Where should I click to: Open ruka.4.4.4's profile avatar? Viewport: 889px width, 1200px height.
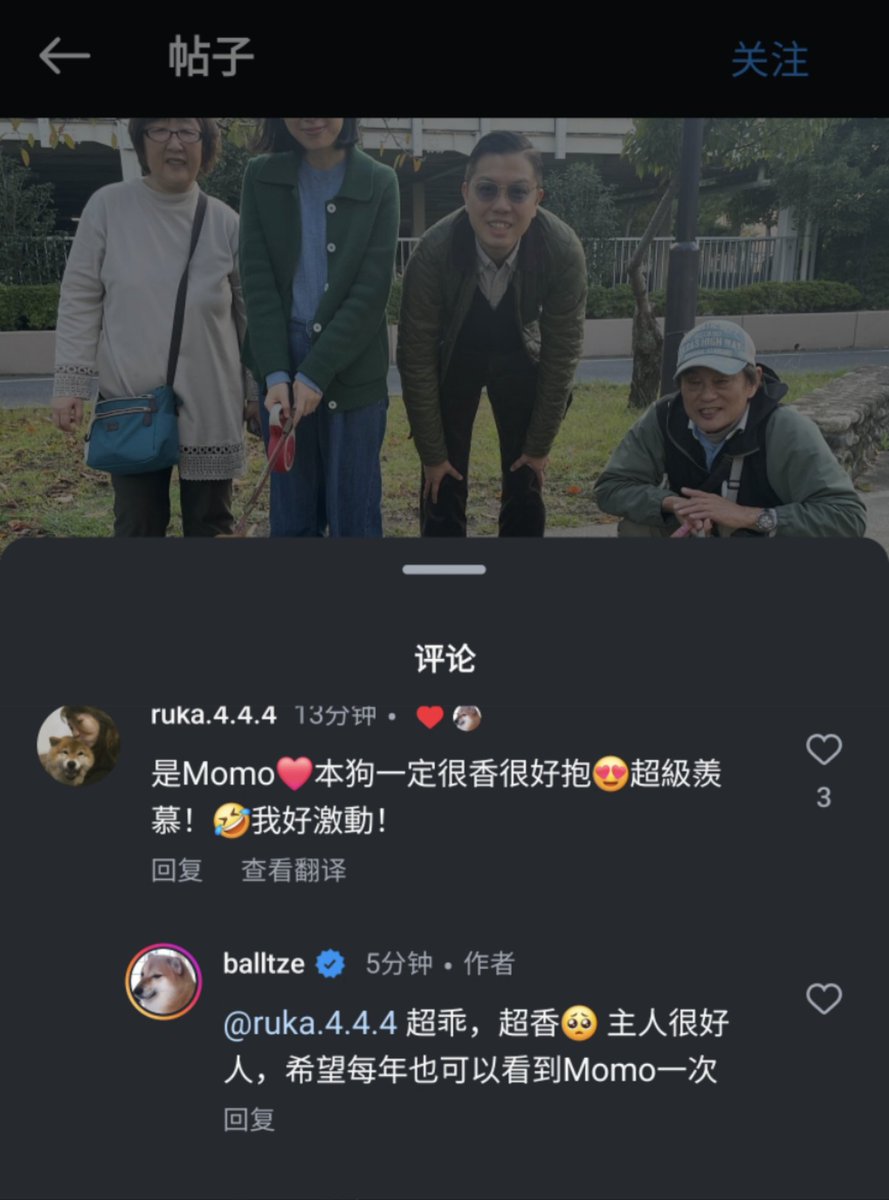coord(78,745)
